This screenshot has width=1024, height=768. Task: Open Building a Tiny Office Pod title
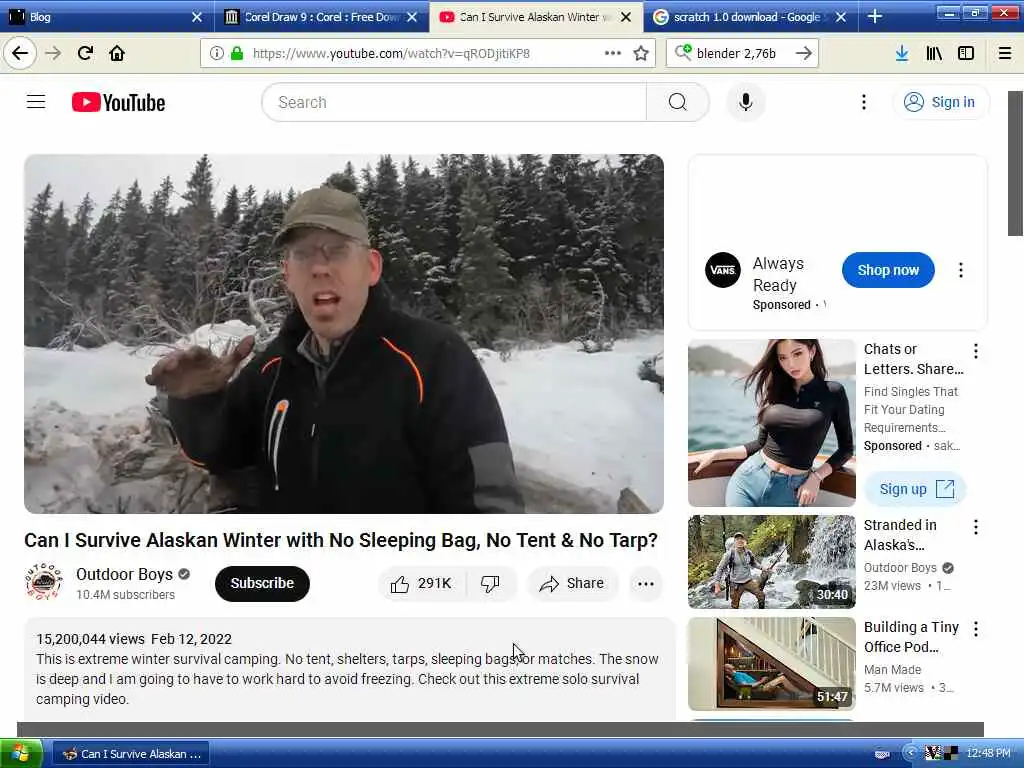click(912, 637)
